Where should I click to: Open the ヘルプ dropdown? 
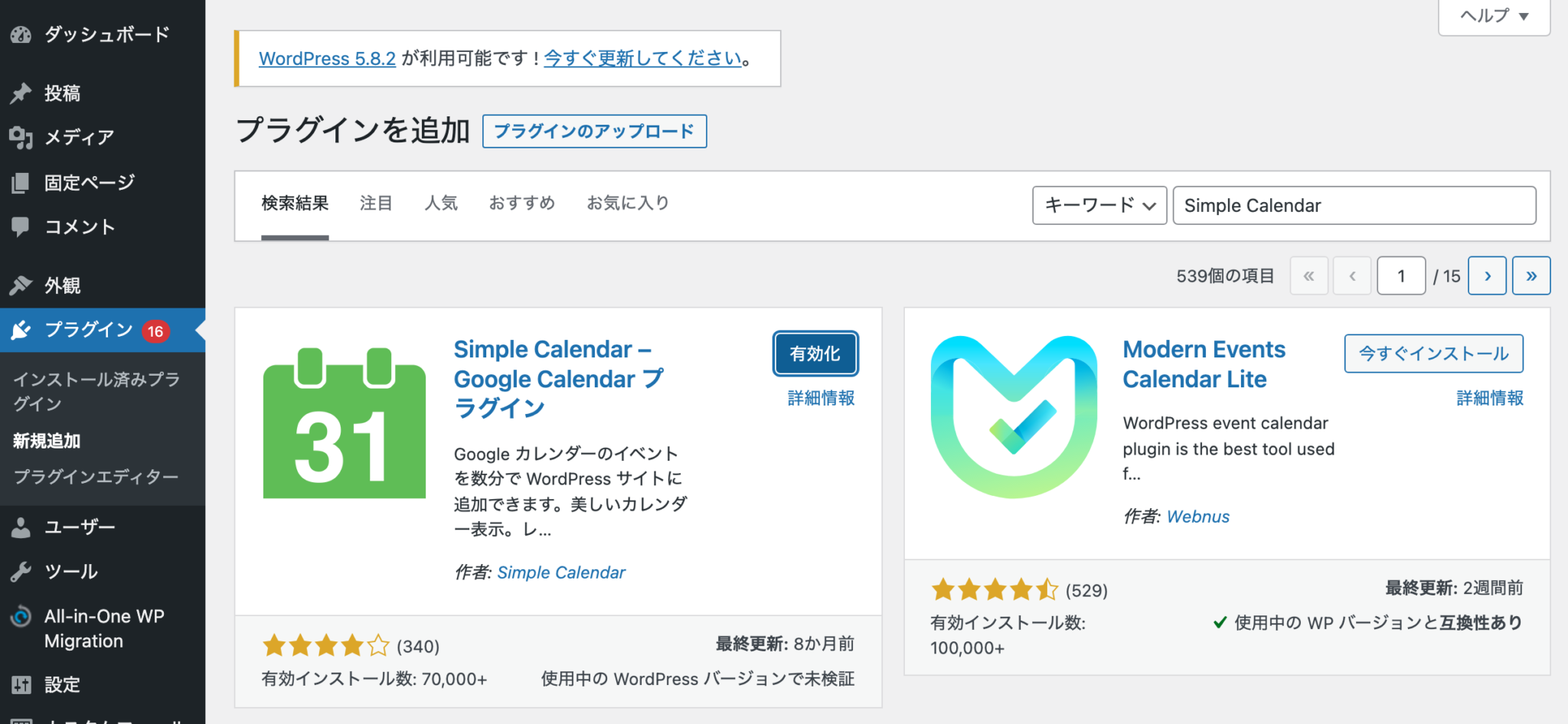click(x=1493, y=15)
